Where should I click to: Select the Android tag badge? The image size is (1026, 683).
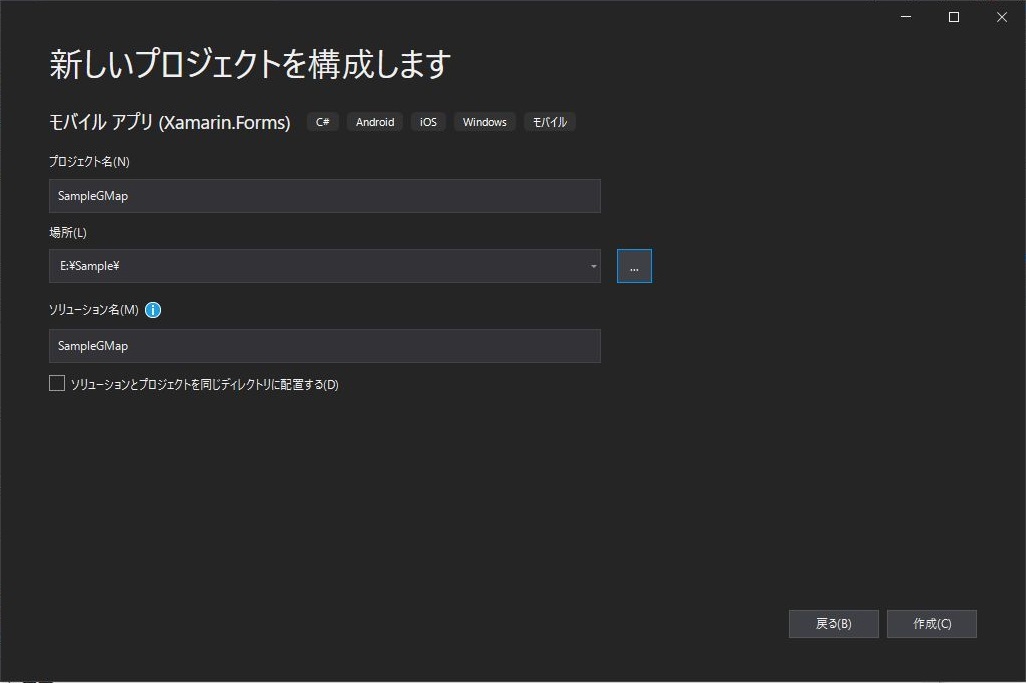coord(374,121)
